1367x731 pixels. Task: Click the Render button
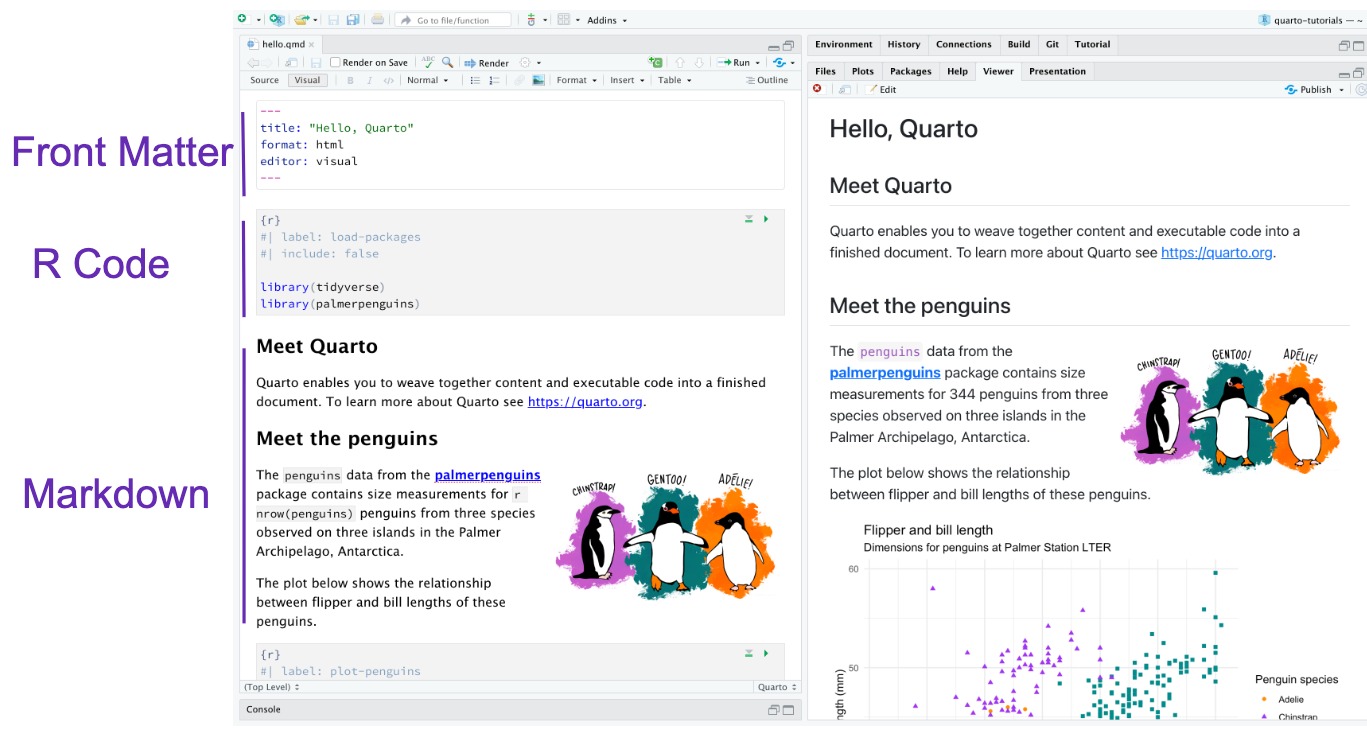(x=487, y=62)
